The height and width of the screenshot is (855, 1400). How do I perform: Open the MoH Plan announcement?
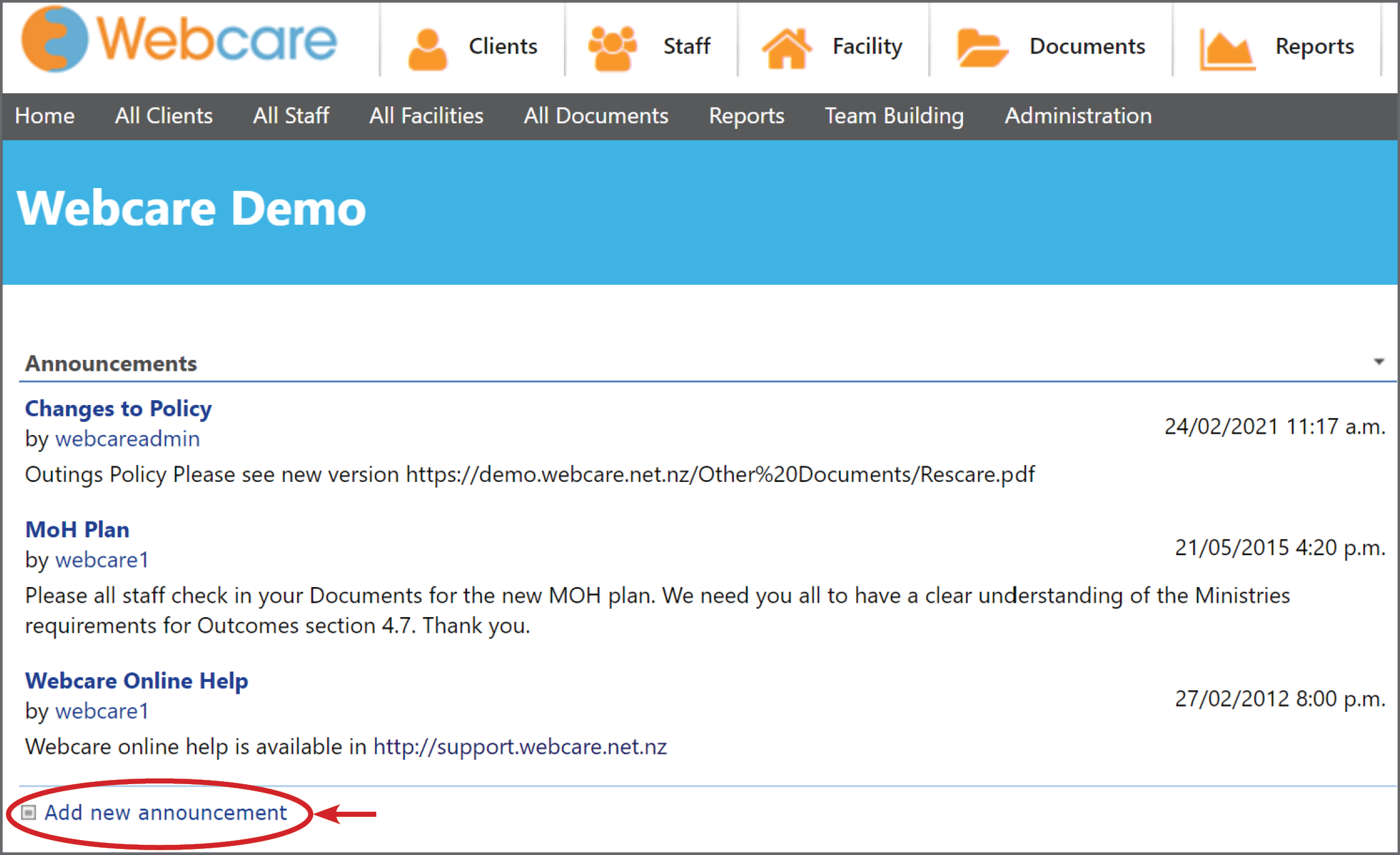[78, 529]
